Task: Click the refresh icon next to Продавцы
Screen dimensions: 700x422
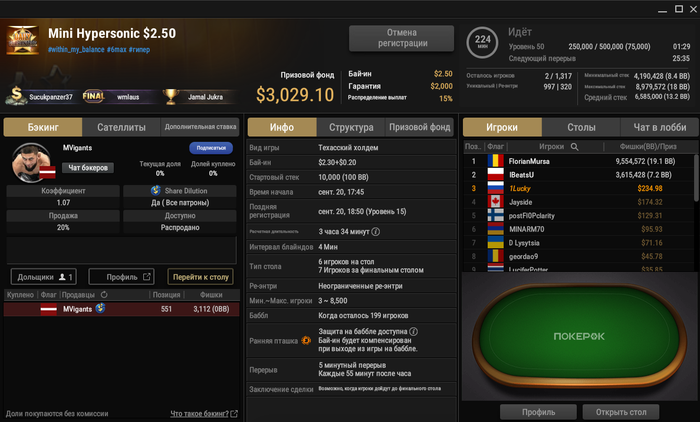Action: pos(104,295)
